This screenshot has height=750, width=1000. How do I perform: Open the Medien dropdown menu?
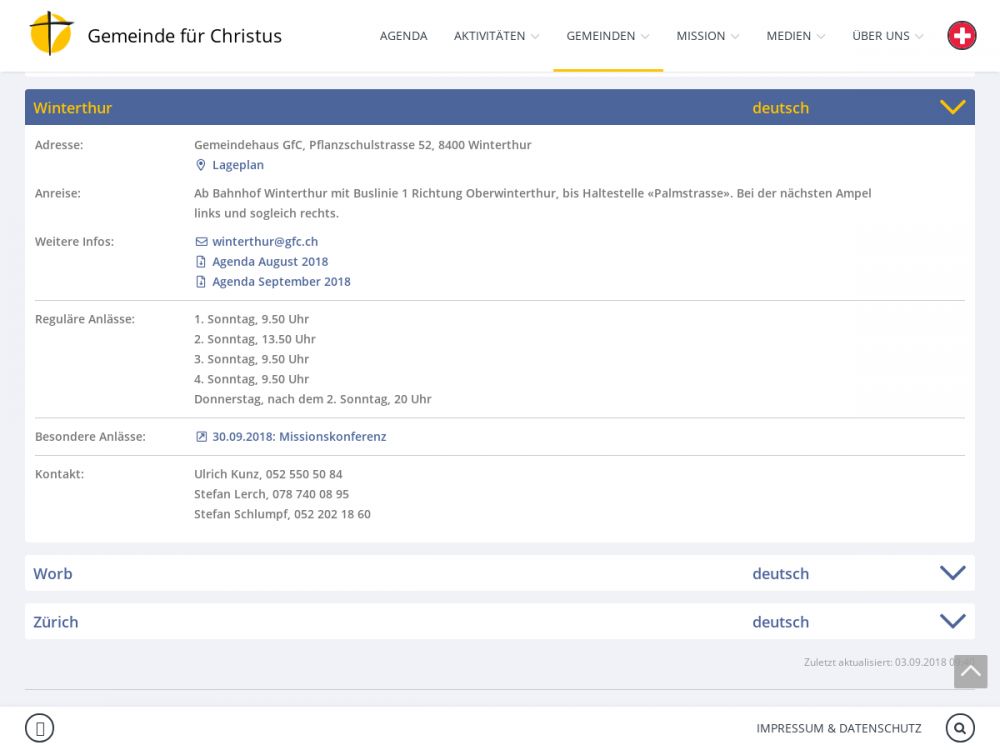click(x=795, y=36)
